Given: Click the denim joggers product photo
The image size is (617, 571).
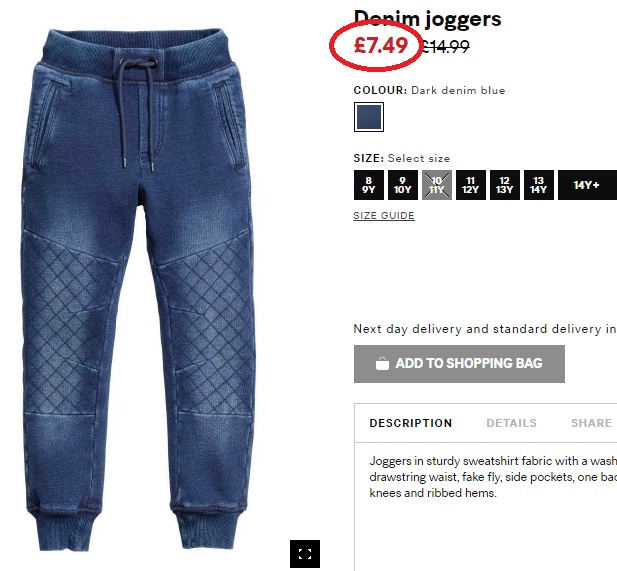Looking at the screenshot, I should [x=138, y=289].
